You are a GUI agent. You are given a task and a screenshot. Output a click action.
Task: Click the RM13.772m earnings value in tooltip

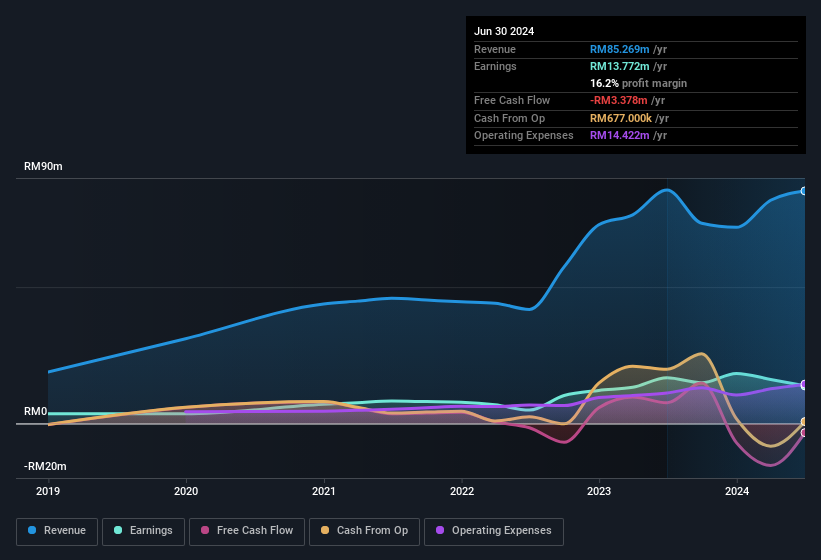pos(619,66)
